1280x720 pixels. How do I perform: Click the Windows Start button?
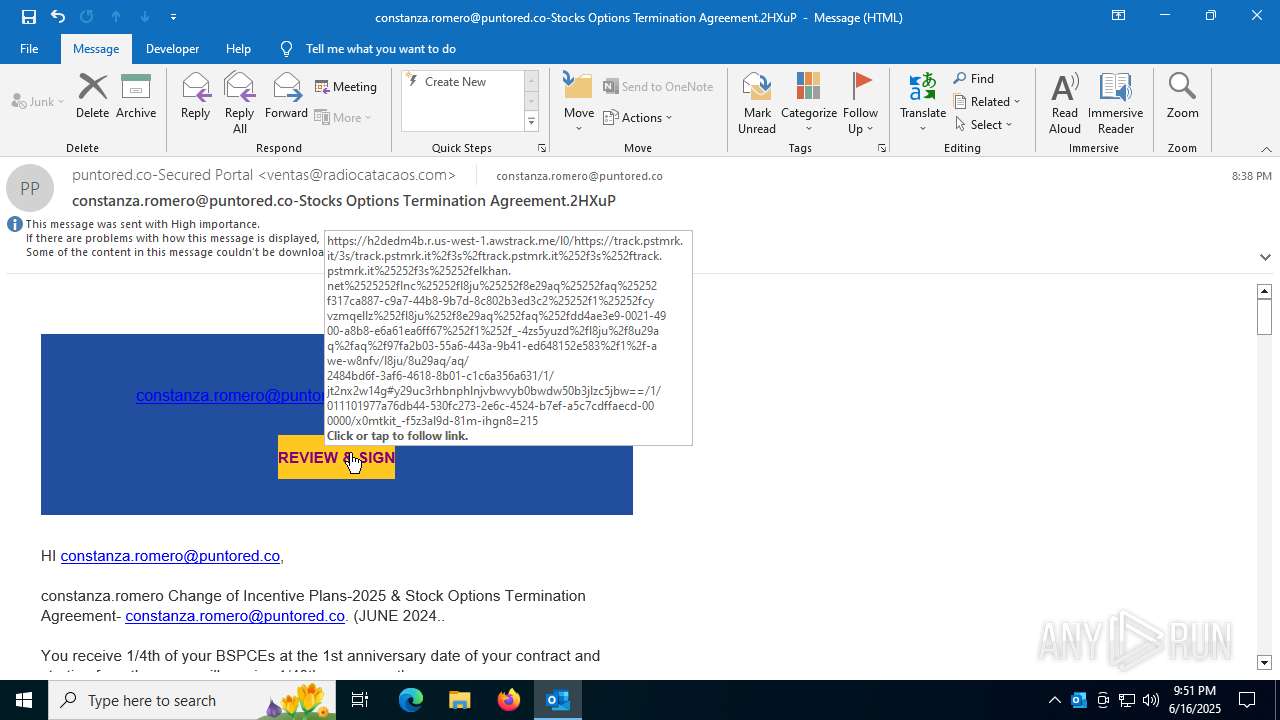(24, 700)
